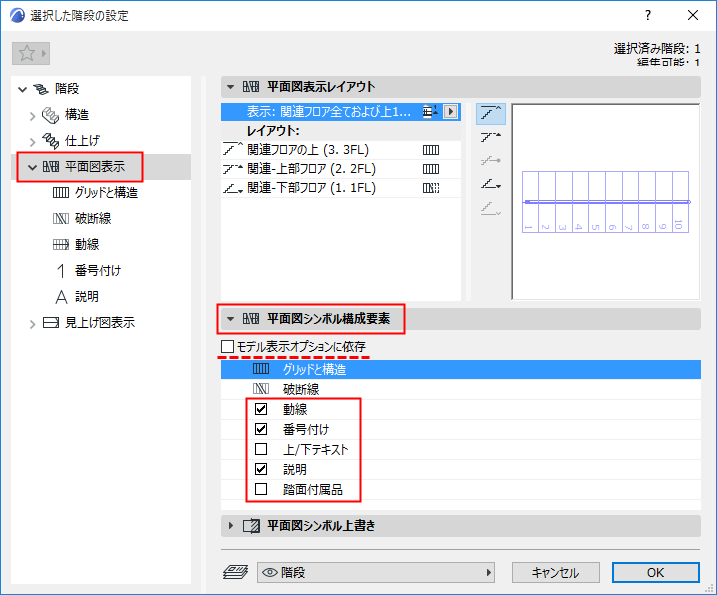Select 見上げ図表示 in the settings tree
The image size is (717, 595).
tap(100, 323)
